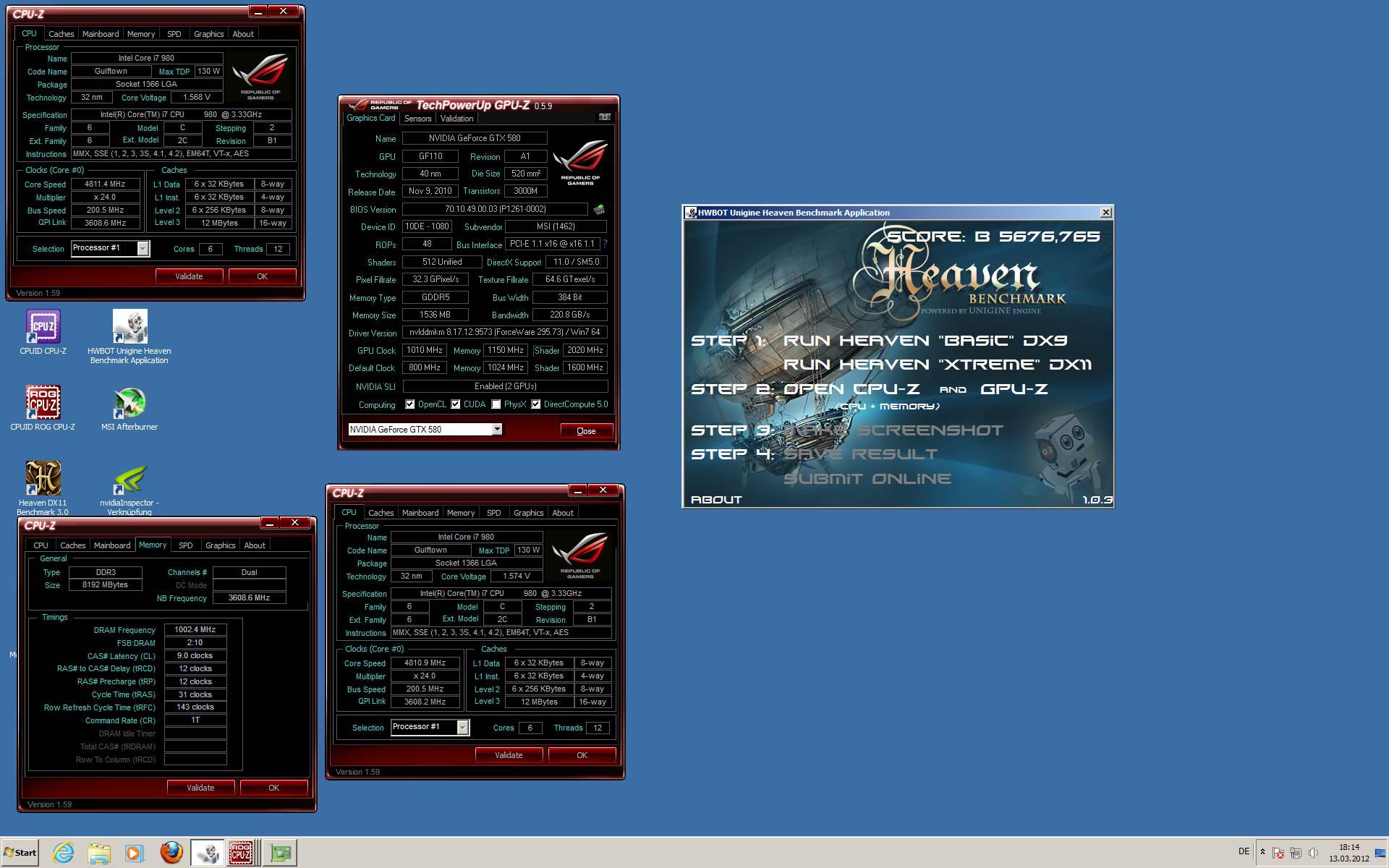Click the Start button
Screen dimensions: 1389x868
pos(20,853)
